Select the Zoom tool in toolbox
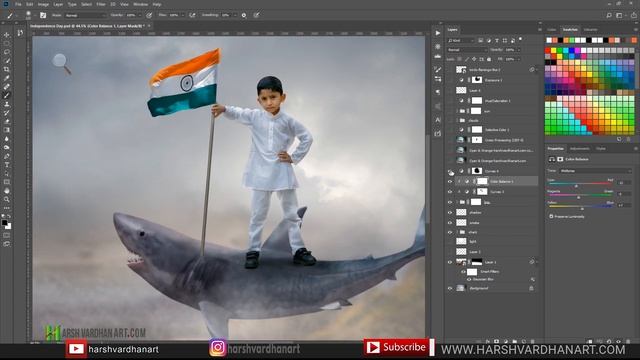The width and height of the screenshot is (640, 360). pos(7,199)
